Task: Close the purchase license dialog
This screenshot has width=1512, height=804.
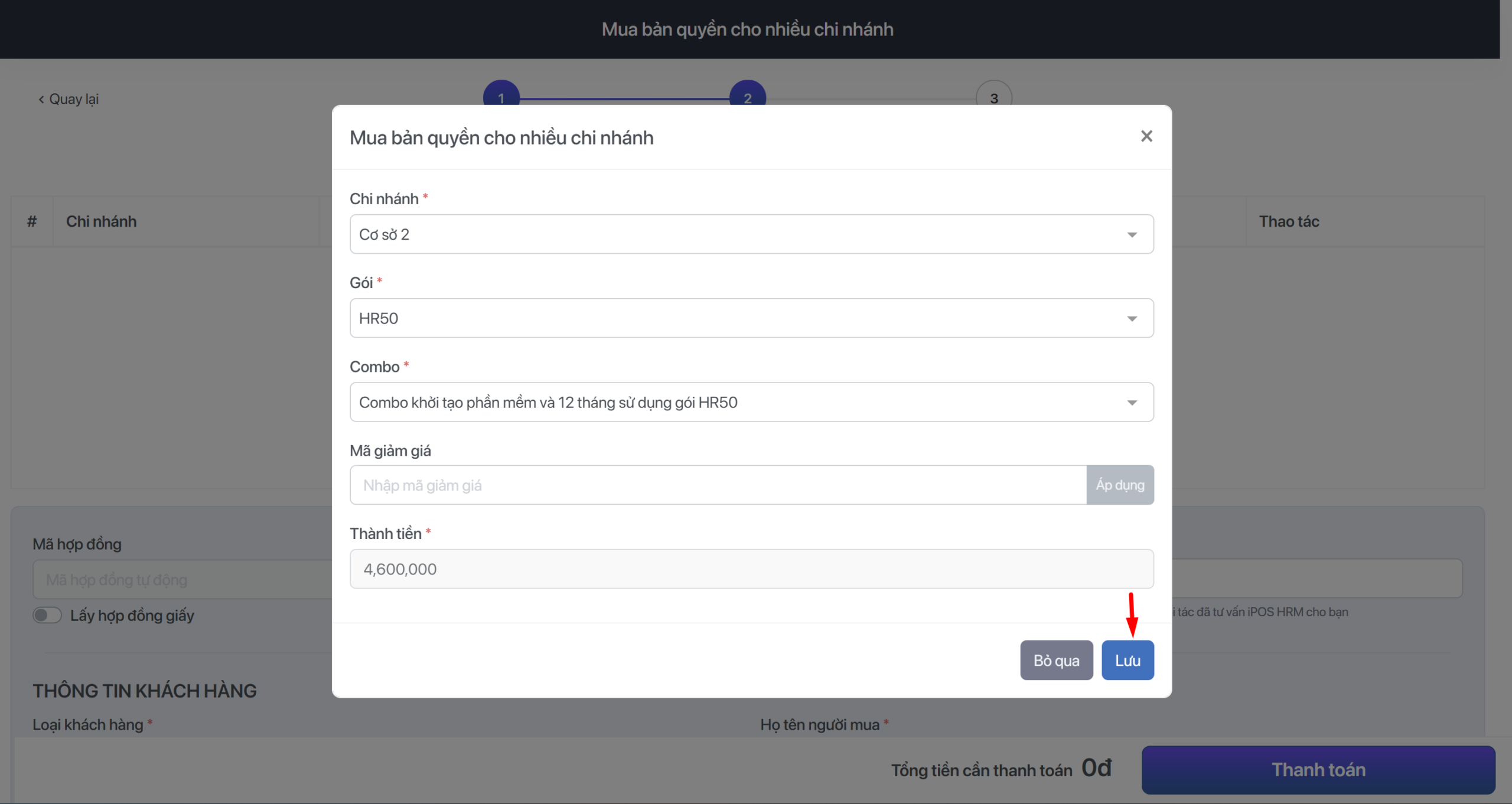Action: tap(1146, 136)
